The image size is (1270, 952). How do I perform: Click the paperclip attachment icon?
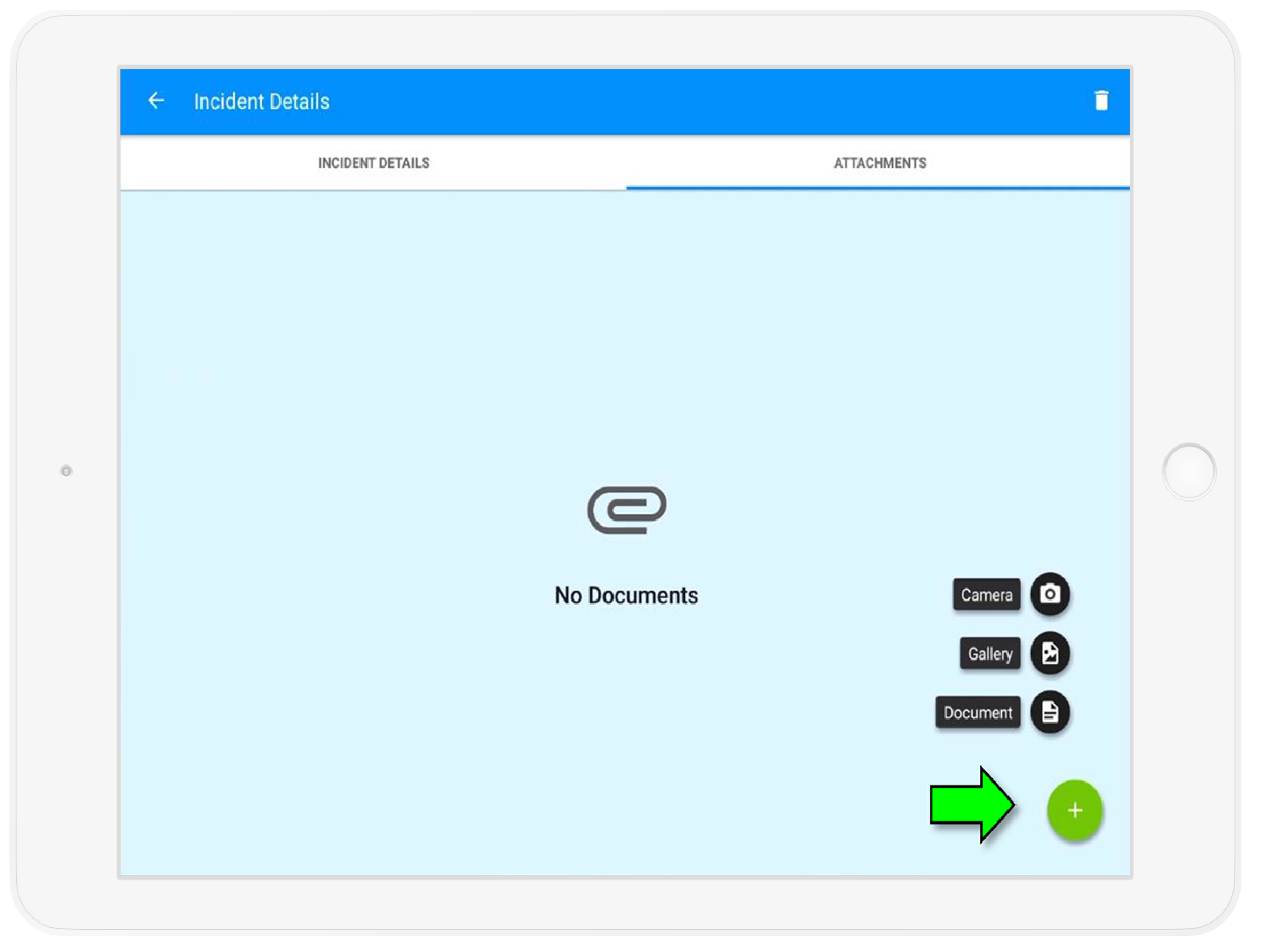pyautogui.click(x=626, y=510)
